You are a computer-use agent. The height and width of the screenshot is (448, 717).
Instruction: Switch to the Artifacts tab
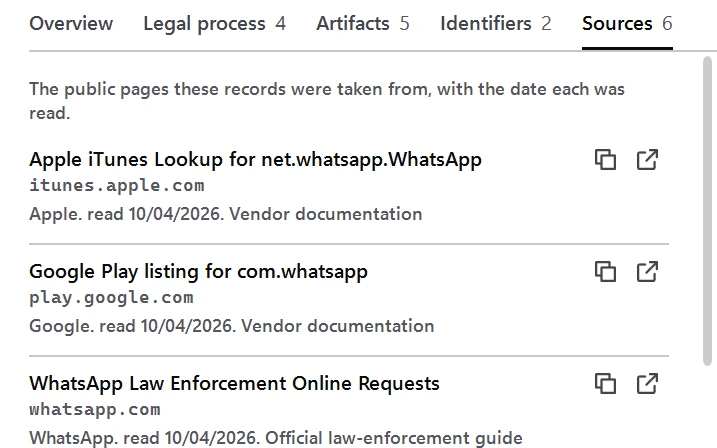coord(363,23)
